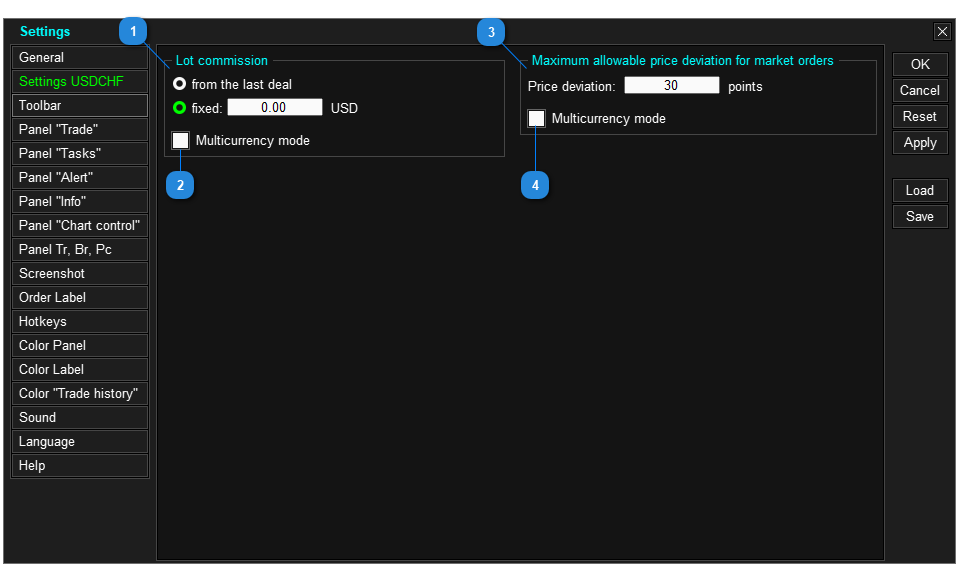Confirm settings with the OK button
This screenshot has height=567, width=959.
click(920, 64)
